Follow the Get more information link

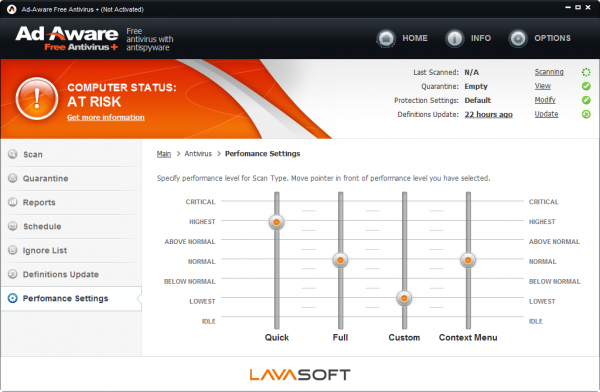pyautogui.click(x=106, y=118)
